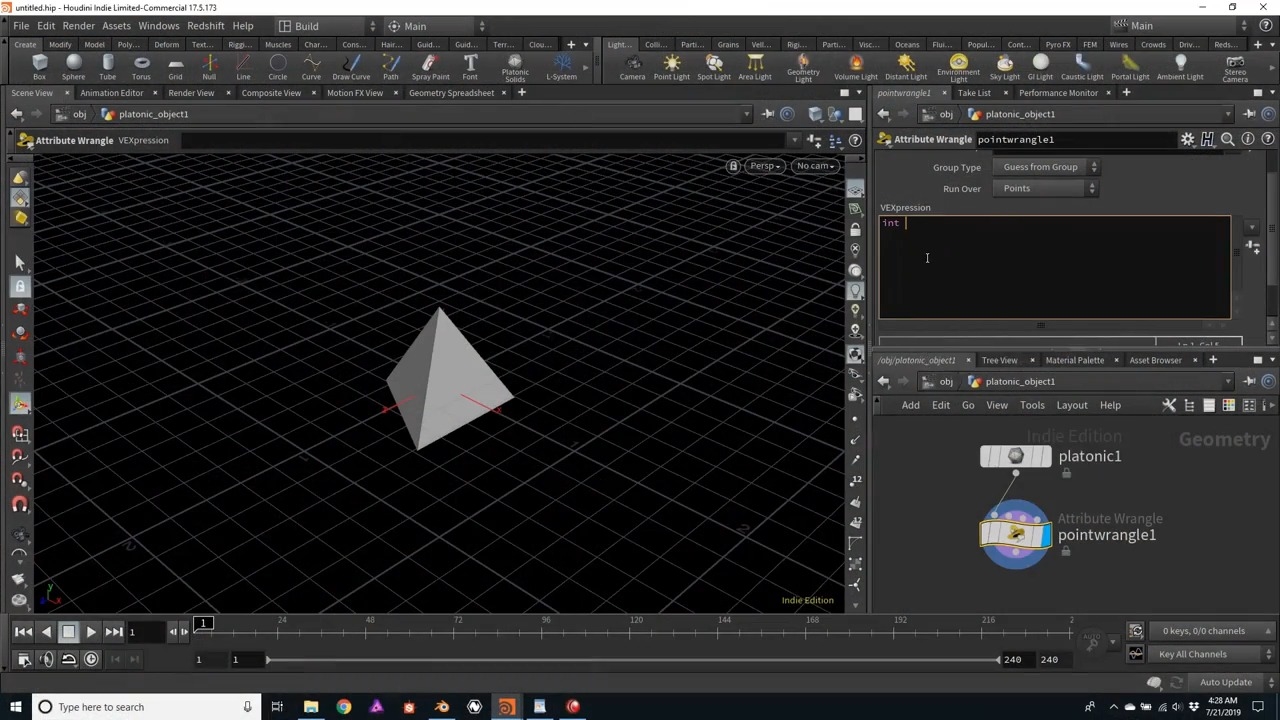Toggle the viewport lock camera icon
The height and width of the screenshot is (720, 1280).
click(x=733, y=166)
